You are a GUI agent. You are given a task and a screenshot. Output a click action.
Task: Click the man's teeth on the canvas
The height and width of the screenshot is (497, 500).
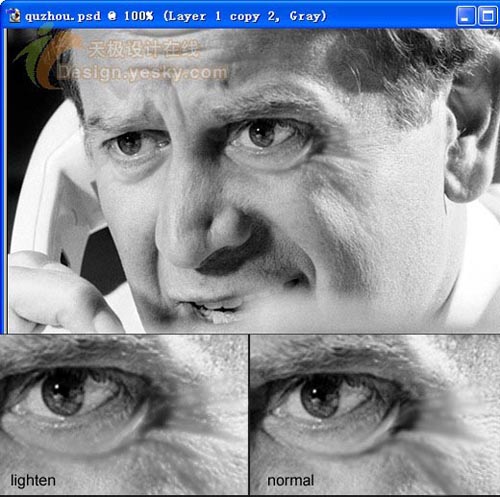[217, 313]
